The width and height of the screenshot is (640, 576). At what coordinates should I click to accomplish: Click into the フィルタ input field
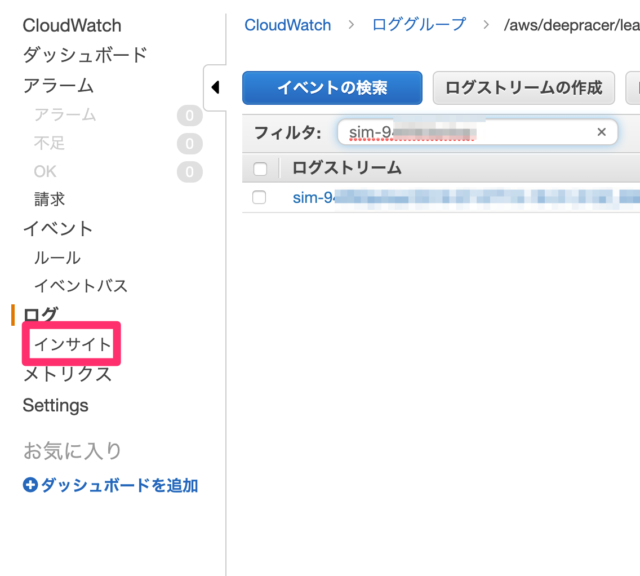(x=478, y=132)
